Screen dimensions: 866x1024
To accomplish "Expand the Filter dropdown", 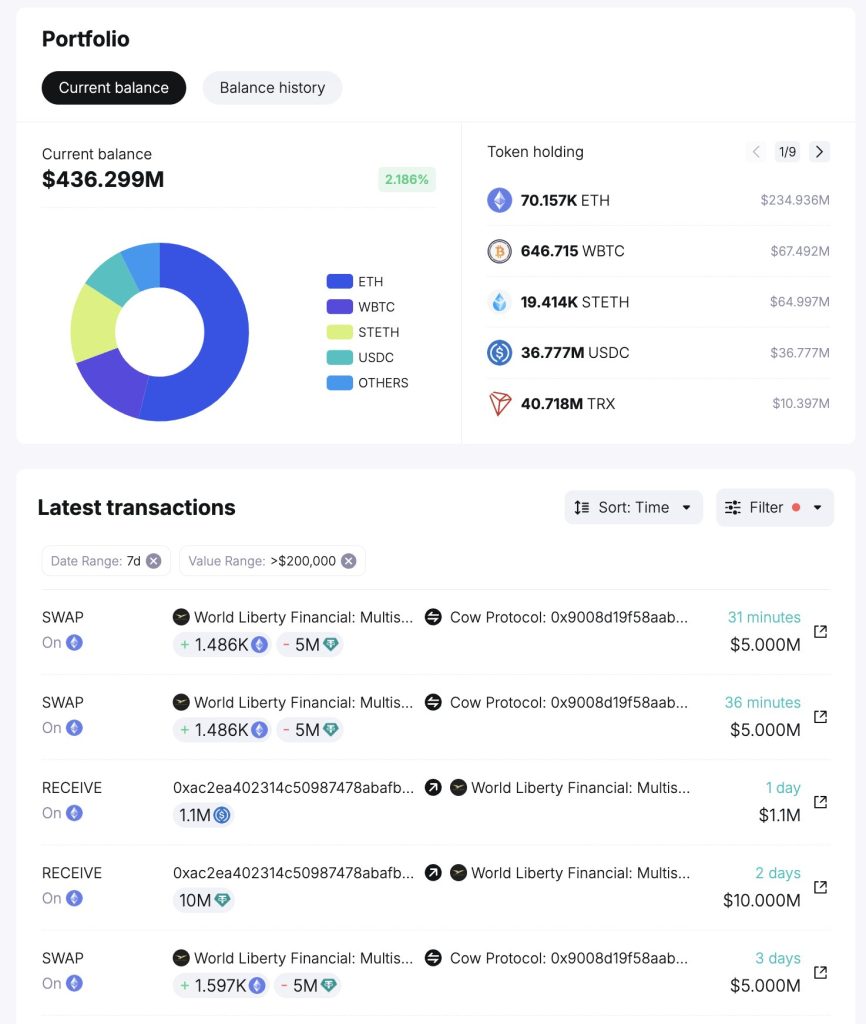I will point(774,507).
